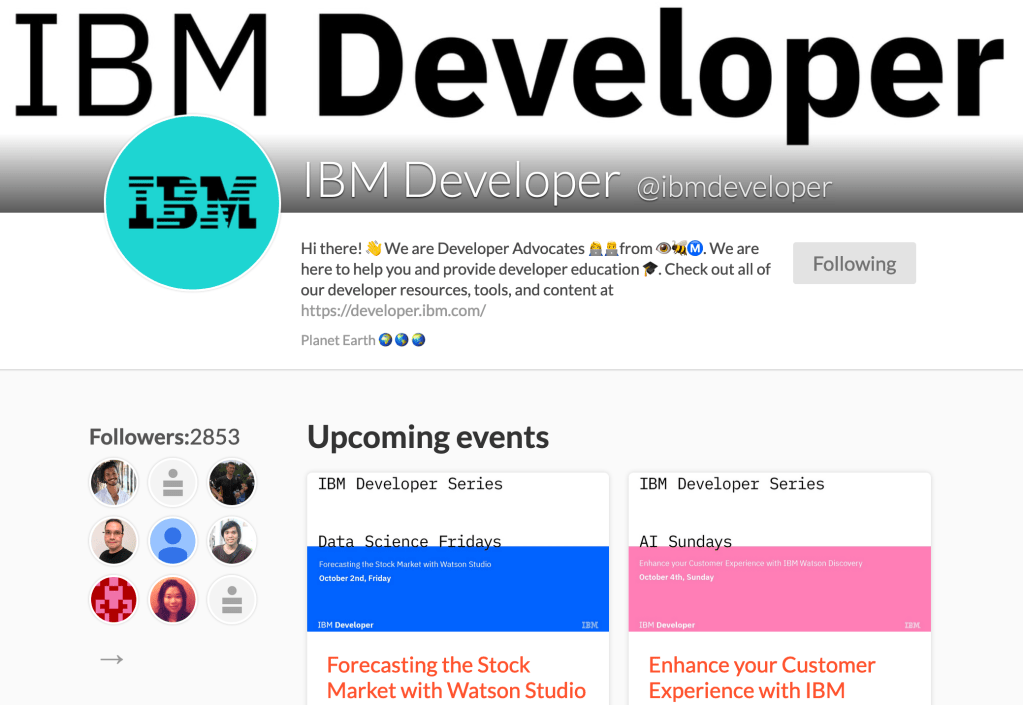Image resolution: width=1023 pixels, height=705 pixels.
Task: Select the gray placeholder avatar in bottom row
Action: coord(232,600)
